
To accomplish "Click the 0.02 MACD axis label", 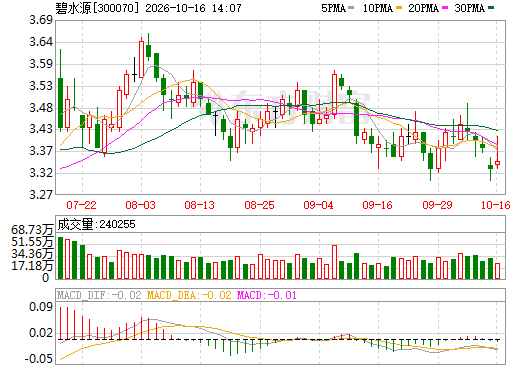I will [41, 333].
